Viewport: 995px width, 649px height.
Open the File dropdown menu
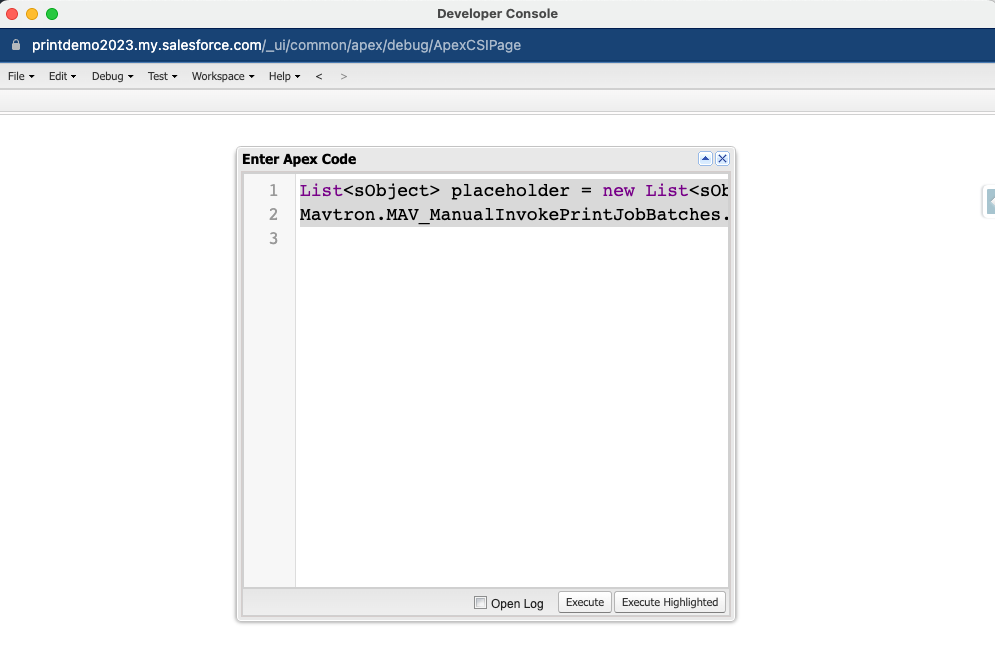coord(21,76)
